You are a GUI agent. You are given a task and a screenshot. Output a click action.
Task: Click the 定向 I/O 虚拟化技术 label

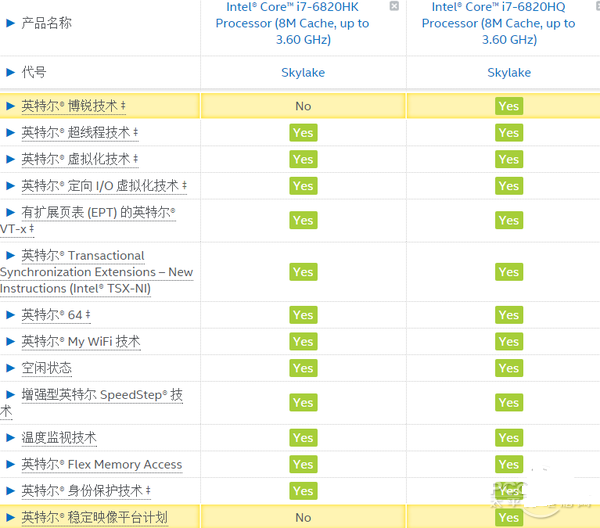104,186
